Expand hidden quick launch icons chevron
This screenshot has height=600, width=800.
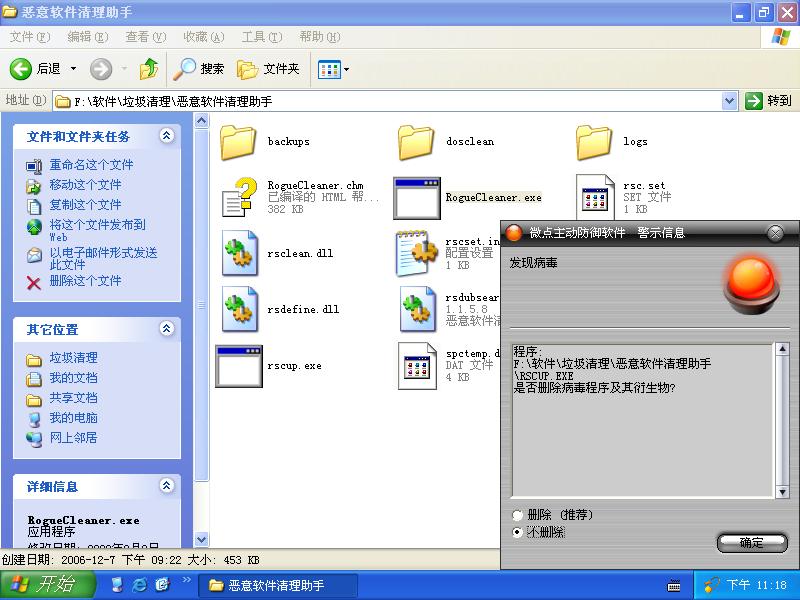point(187,580)
